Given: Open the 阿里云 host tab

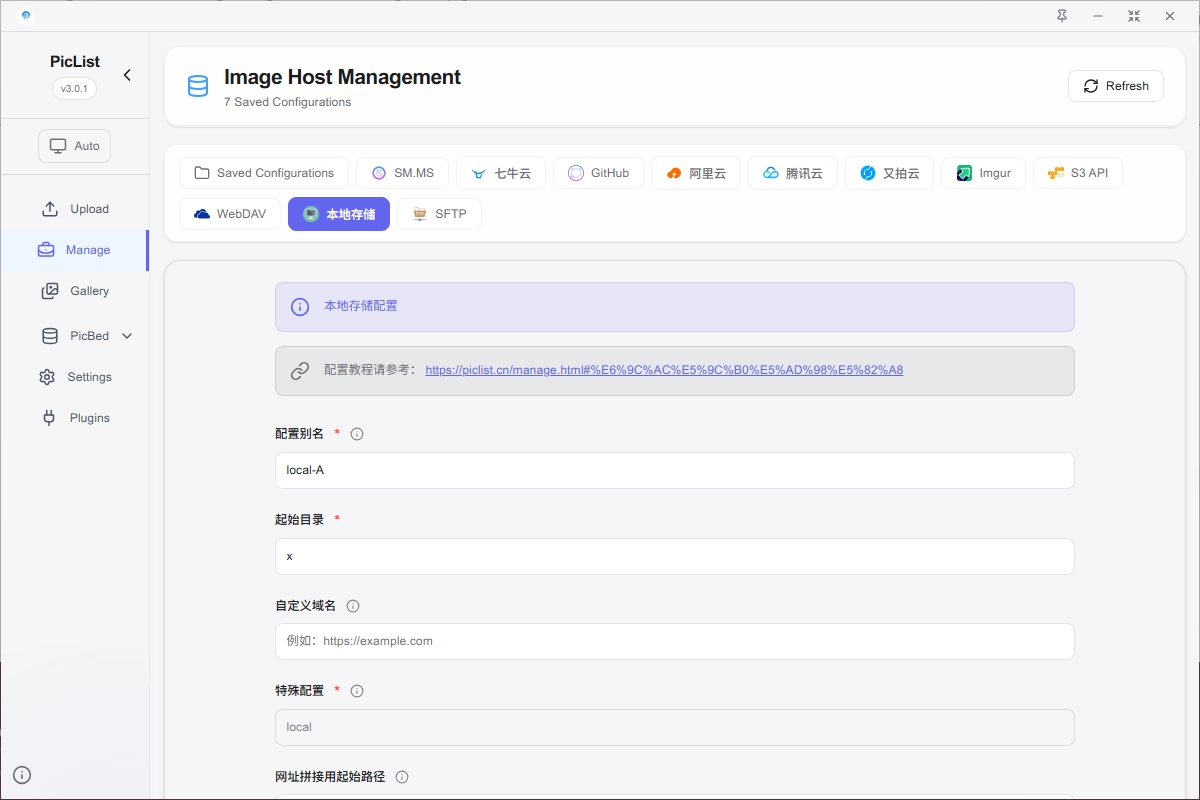Looking at the screenshot, I should (x=696, y=173).
